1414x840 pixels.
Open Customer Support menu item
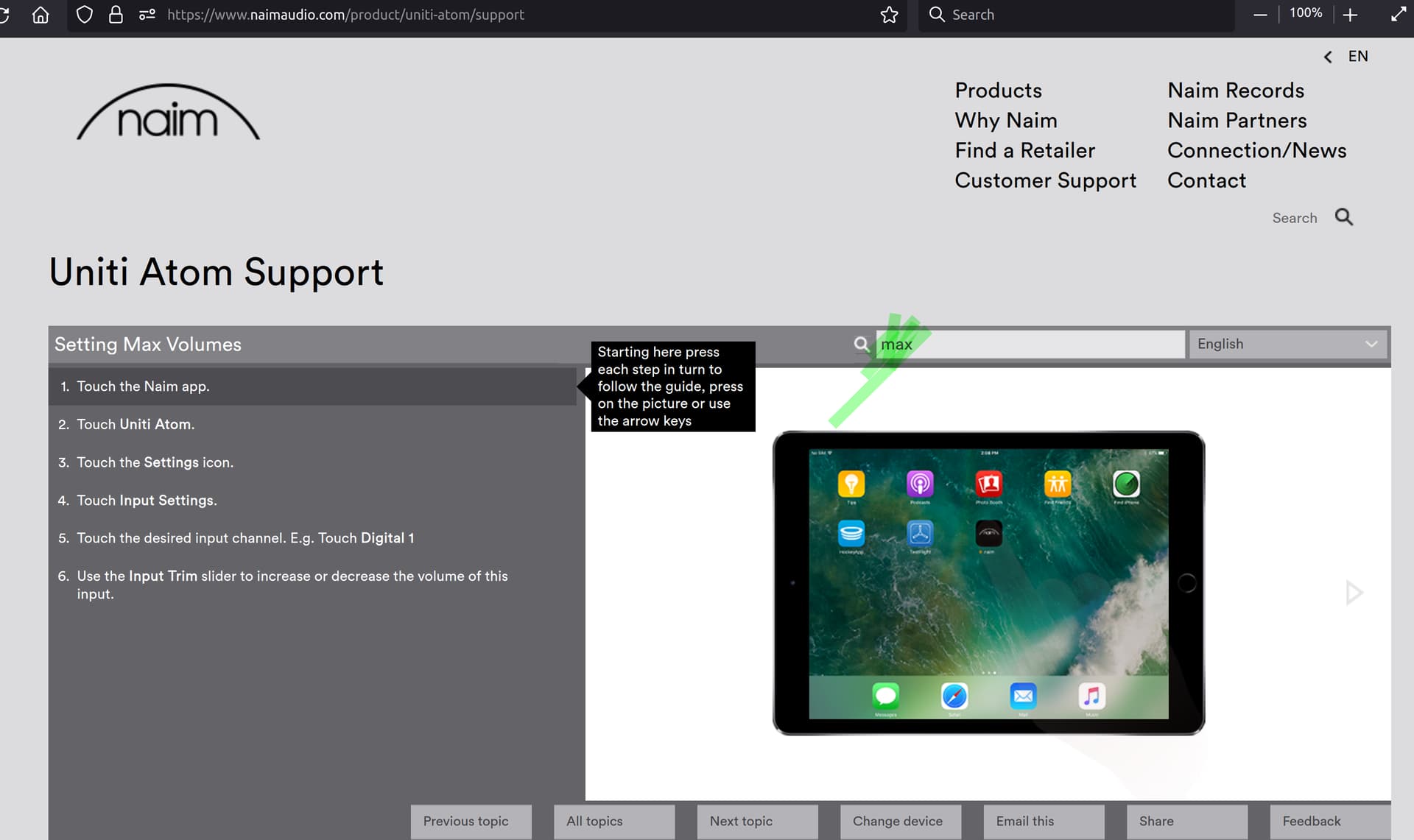coord(1045,180)
